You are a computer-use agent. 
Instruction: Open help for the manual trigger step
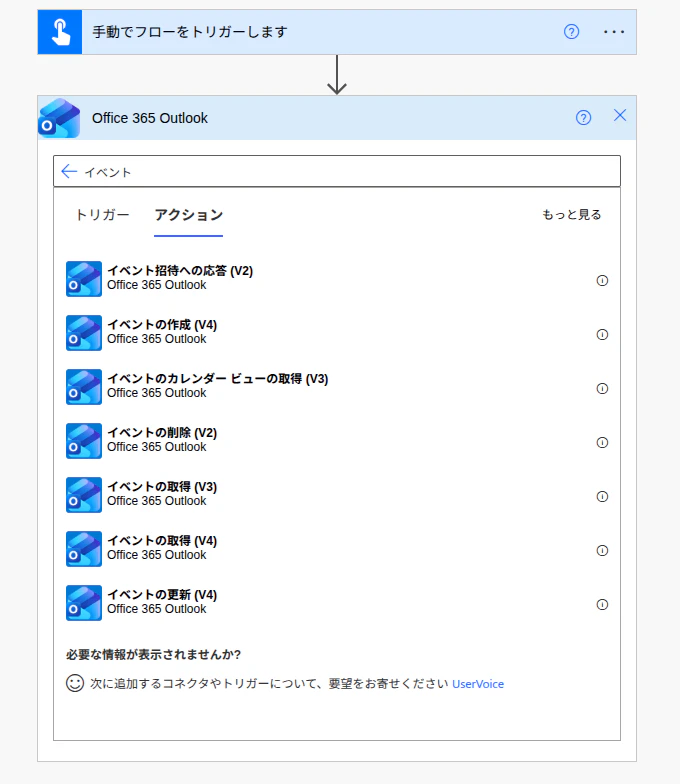tap(572, 32)
